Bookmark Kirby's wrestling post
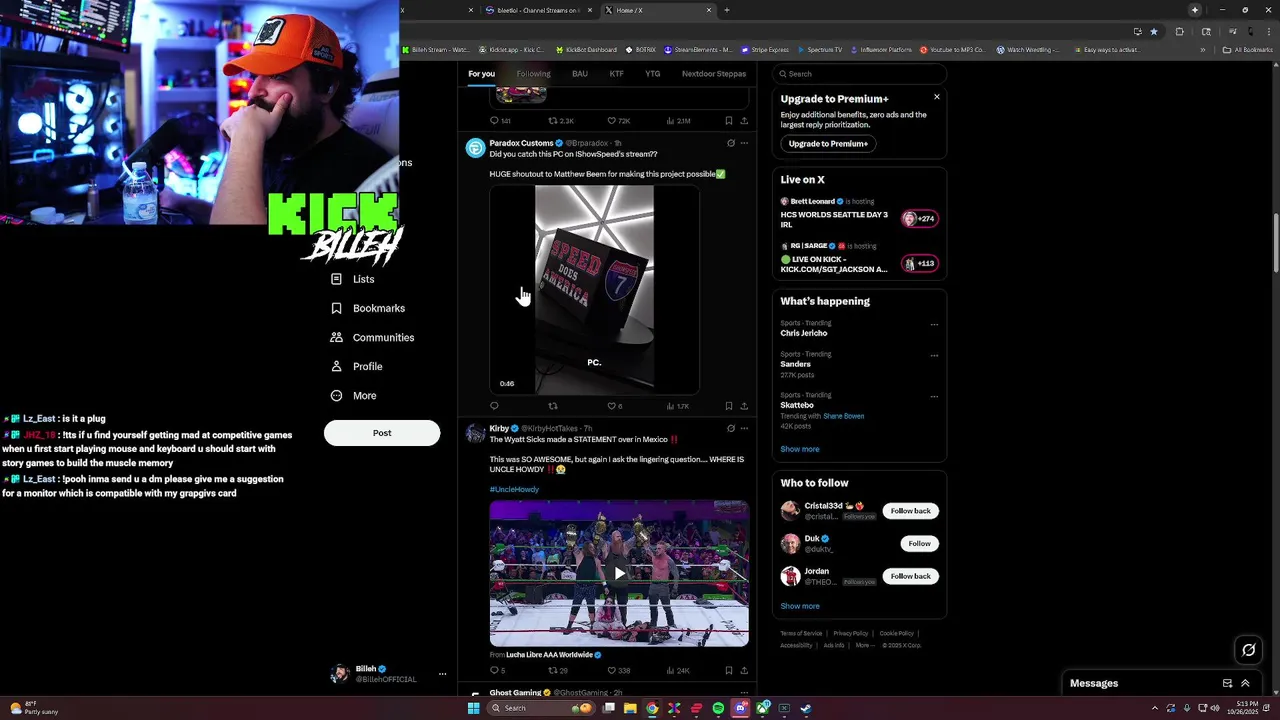 pos(729,670)
